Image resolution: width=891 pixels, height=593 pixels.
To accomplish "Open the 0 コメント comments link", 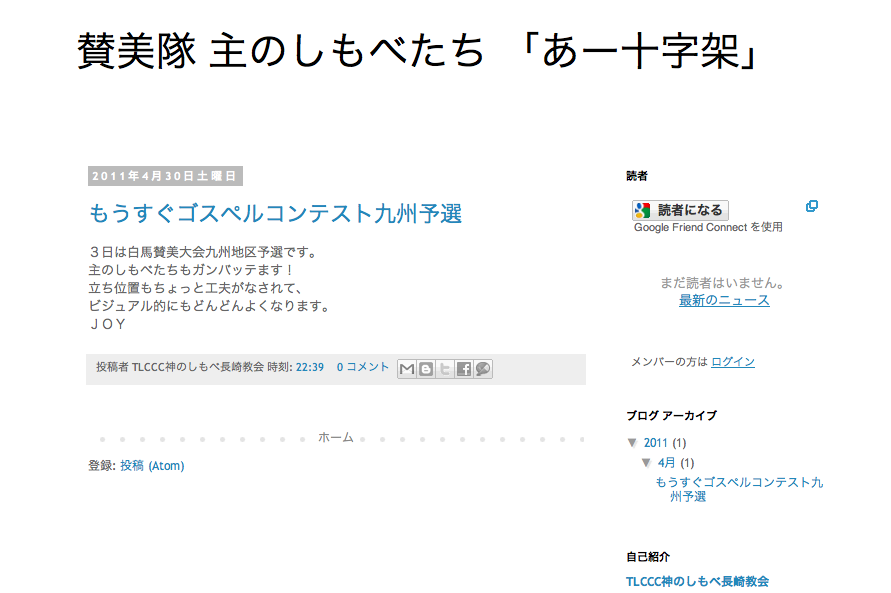I will pos(363,368).
